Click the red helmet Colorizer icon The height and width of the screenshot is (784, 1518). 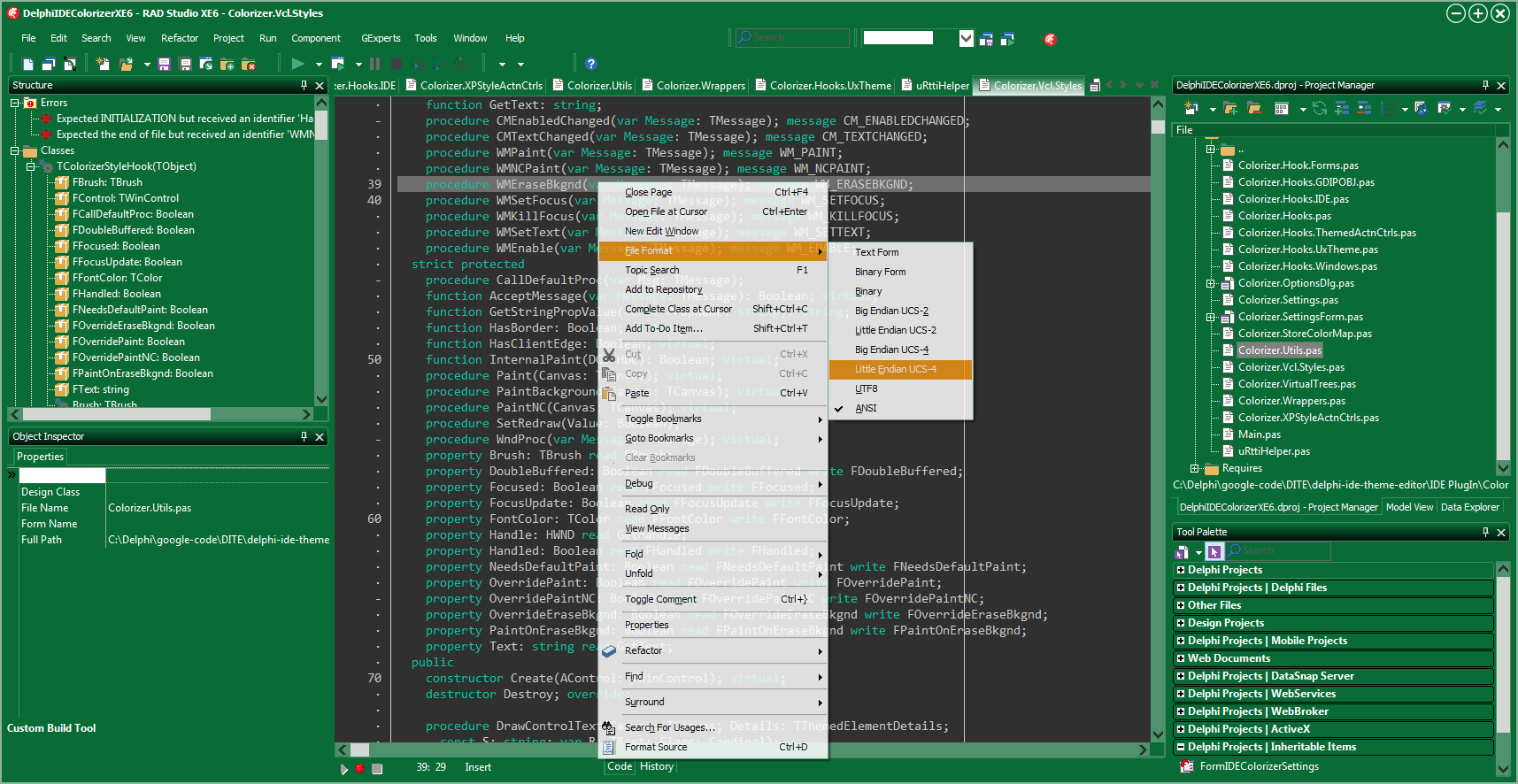[1050, 39]
